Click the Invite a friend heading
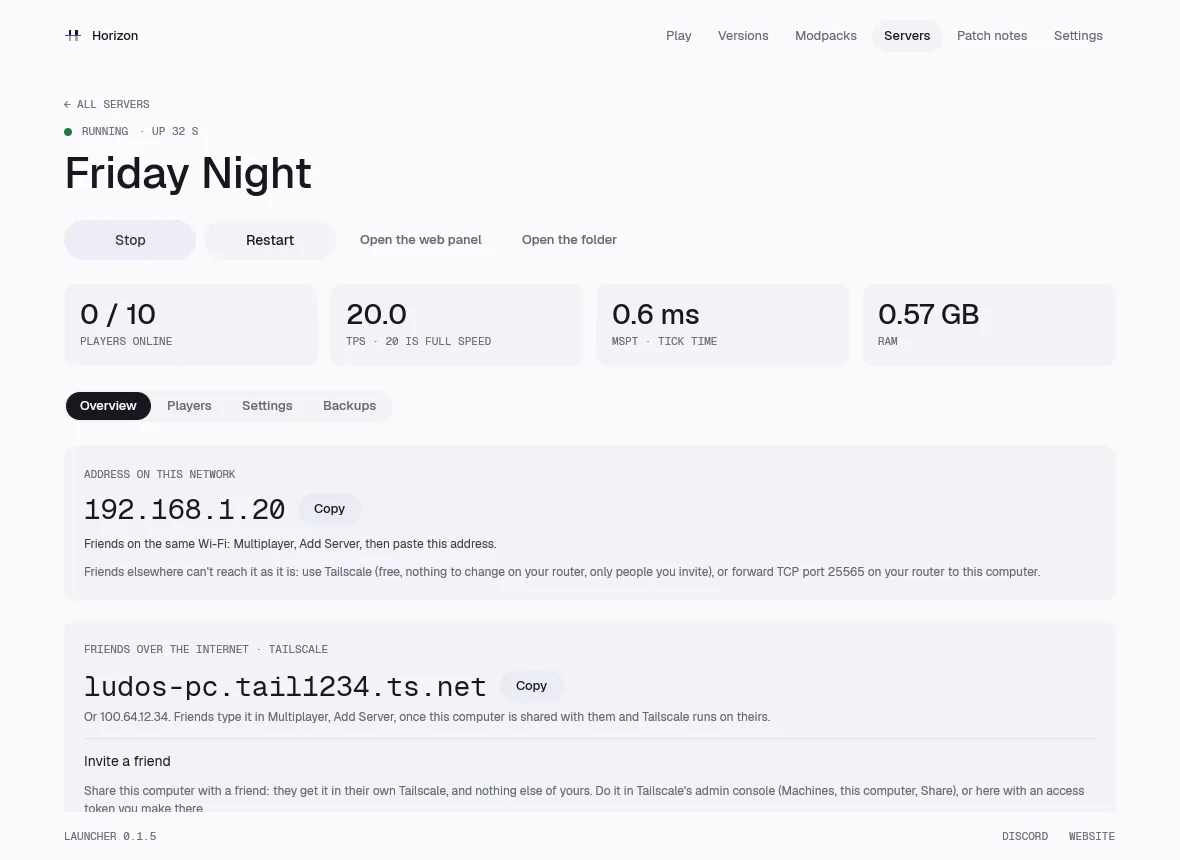Screen dimensions: 1180x860 tap(127, 761)
